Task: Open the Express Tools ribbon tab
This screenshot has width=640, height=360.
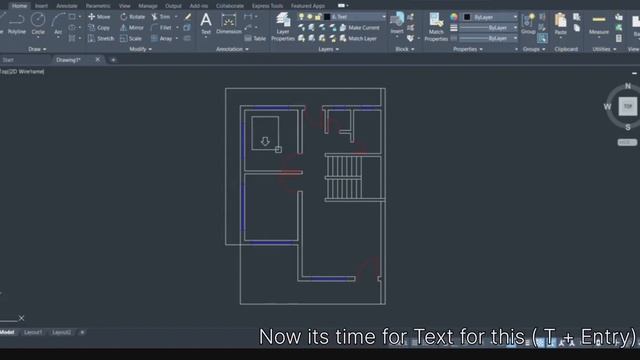Action: click(267, 6)
